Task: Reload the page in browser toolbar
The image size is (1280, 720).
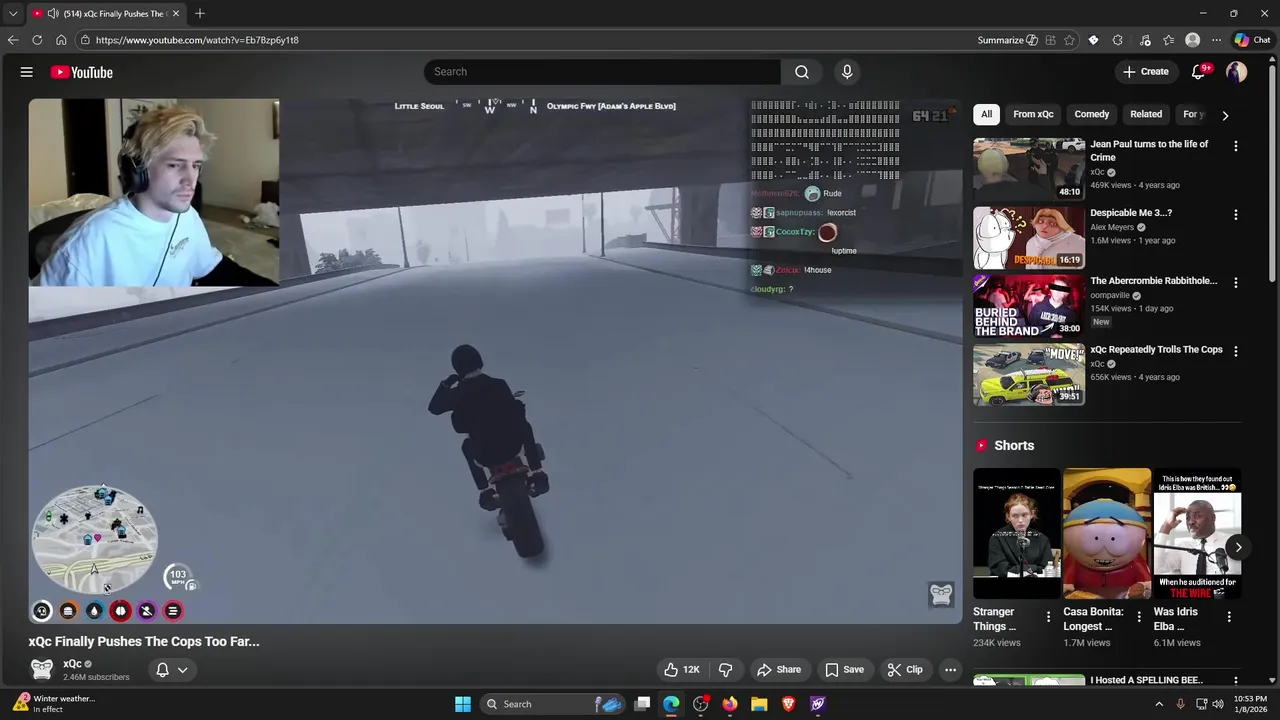Action: tap(37, 40)
